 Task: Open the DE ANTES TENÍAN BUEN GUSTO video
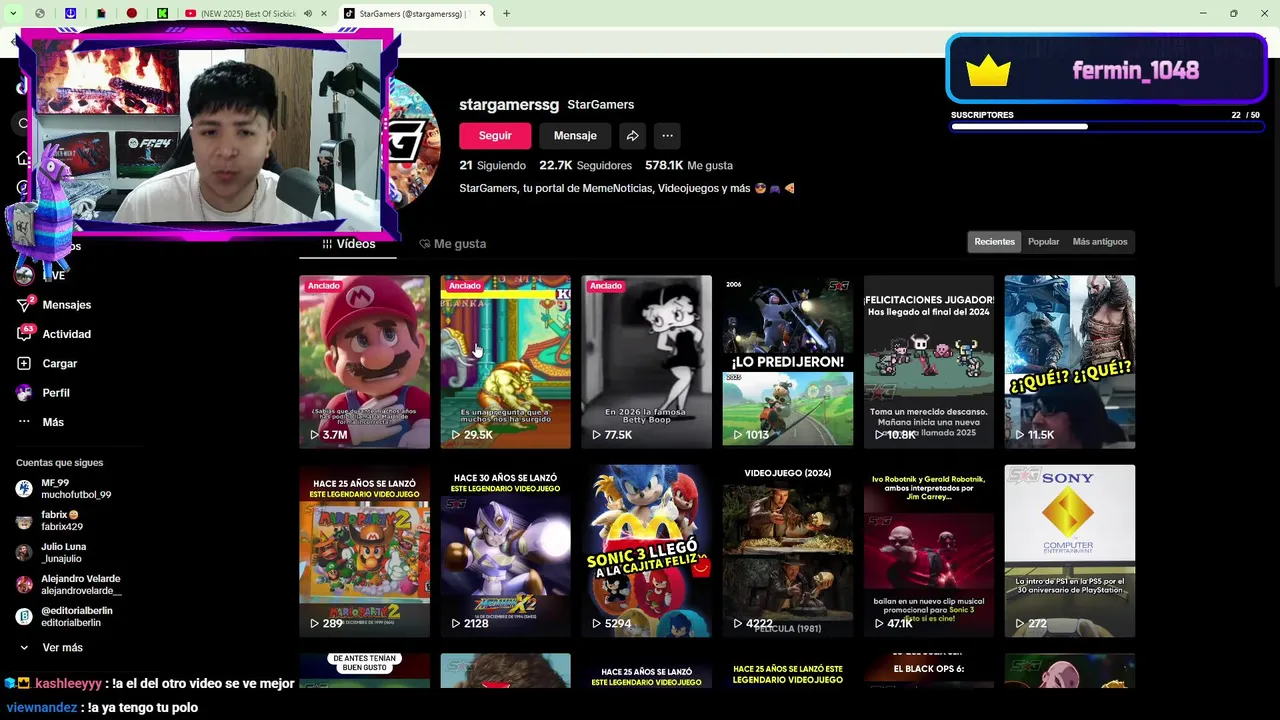tap(364, 671)
